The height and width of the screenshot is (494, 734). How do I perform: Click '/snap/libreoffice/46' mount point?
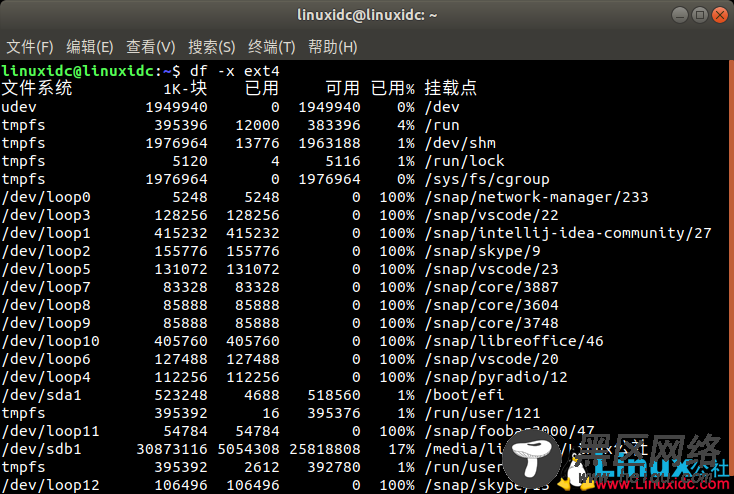[514, 341]
